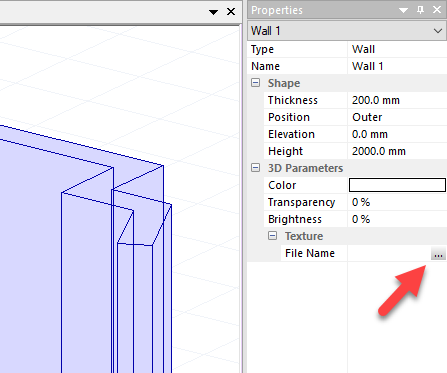This screenshot has width=447, height=373.
Task: Select the Position value Outer
Action: [397, 117]
